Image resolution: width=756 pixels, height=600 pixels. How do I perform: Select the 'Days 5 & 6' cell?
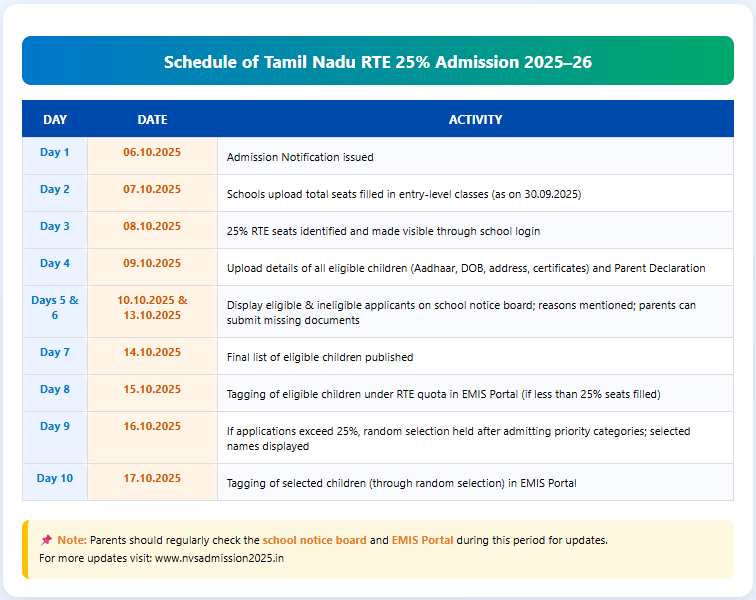[x=55, y=307]
